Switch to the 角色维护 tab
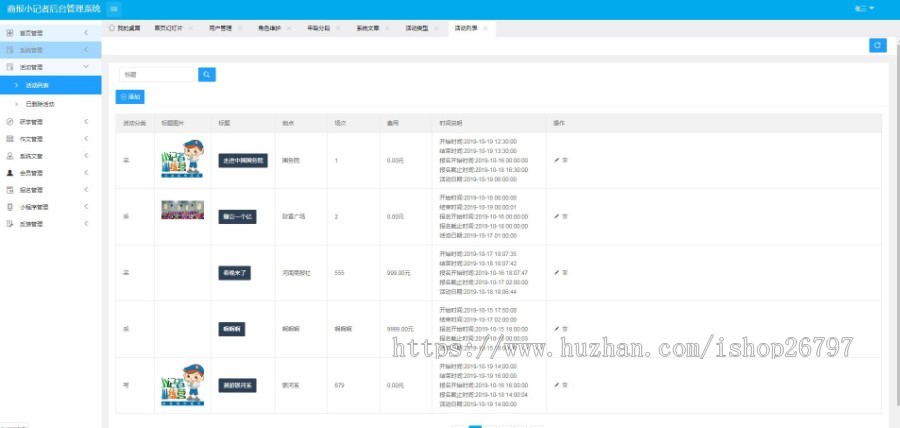 (269, 28)
